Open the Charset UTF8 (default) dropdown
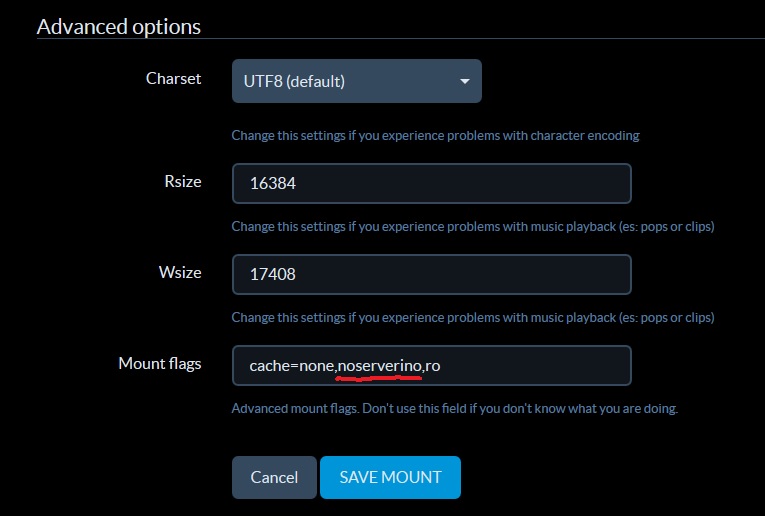Viewport: 765px width, 516px height. point(357,81)
